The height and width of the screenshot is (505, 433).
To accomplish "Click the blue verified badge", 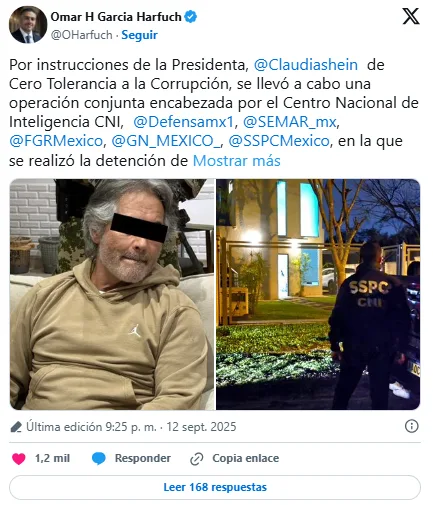I will (x=190, y=16).
